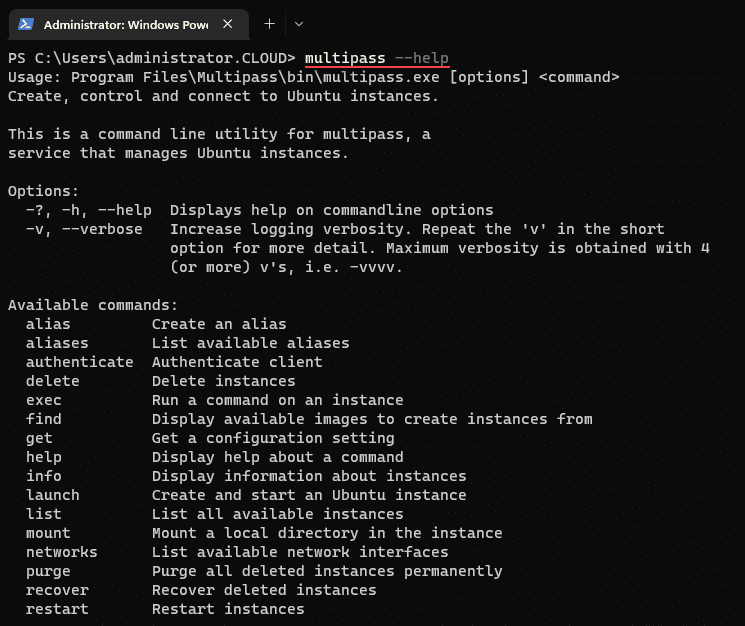Click 'Display information about instances' description
This screenshot has width=745, height=626.
(309, 476)
